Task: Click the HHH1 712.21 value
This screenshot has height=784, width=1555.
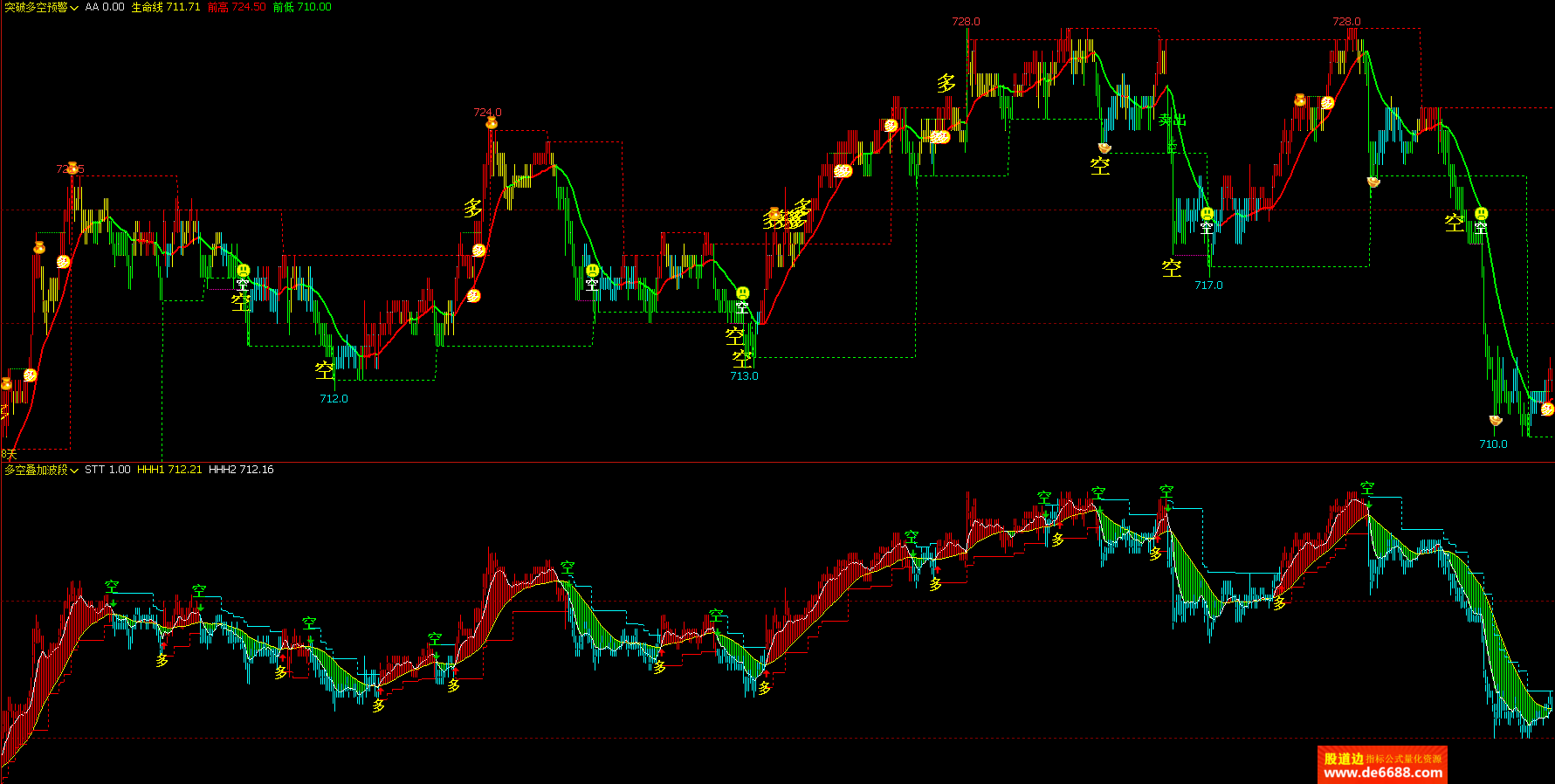Action: 169,470
